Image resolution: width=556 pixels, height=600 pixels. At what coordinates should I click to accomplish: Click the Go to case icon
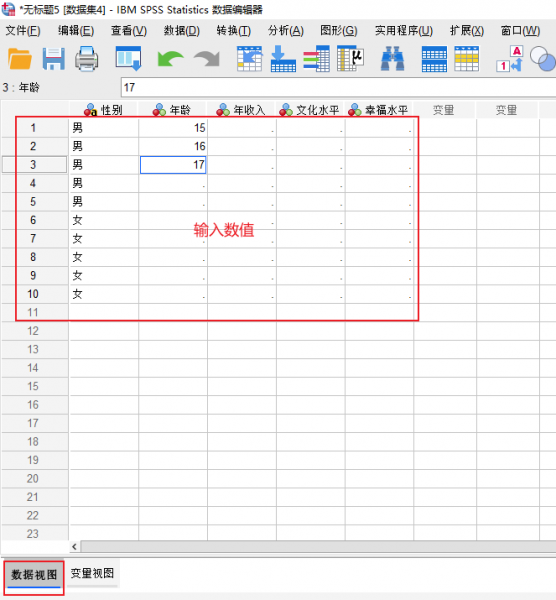pyautogui.click(x=249, y=59)
